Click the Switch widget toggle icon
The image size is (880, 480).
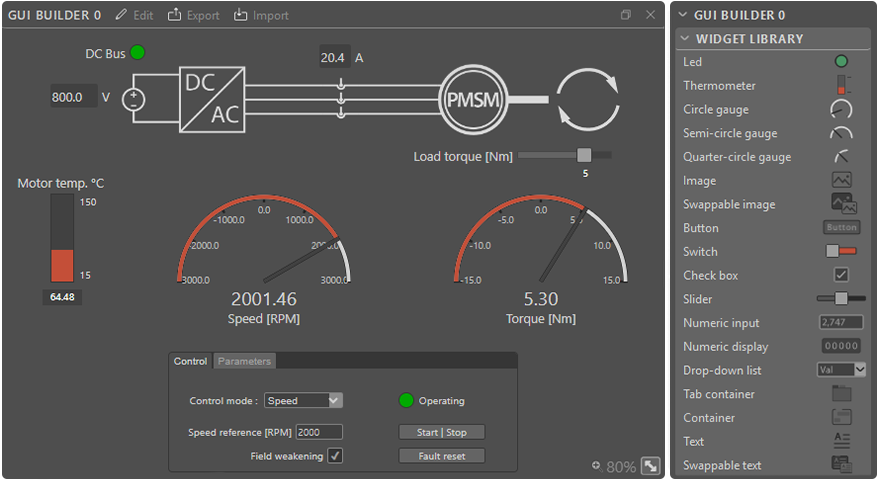point(841,251)
